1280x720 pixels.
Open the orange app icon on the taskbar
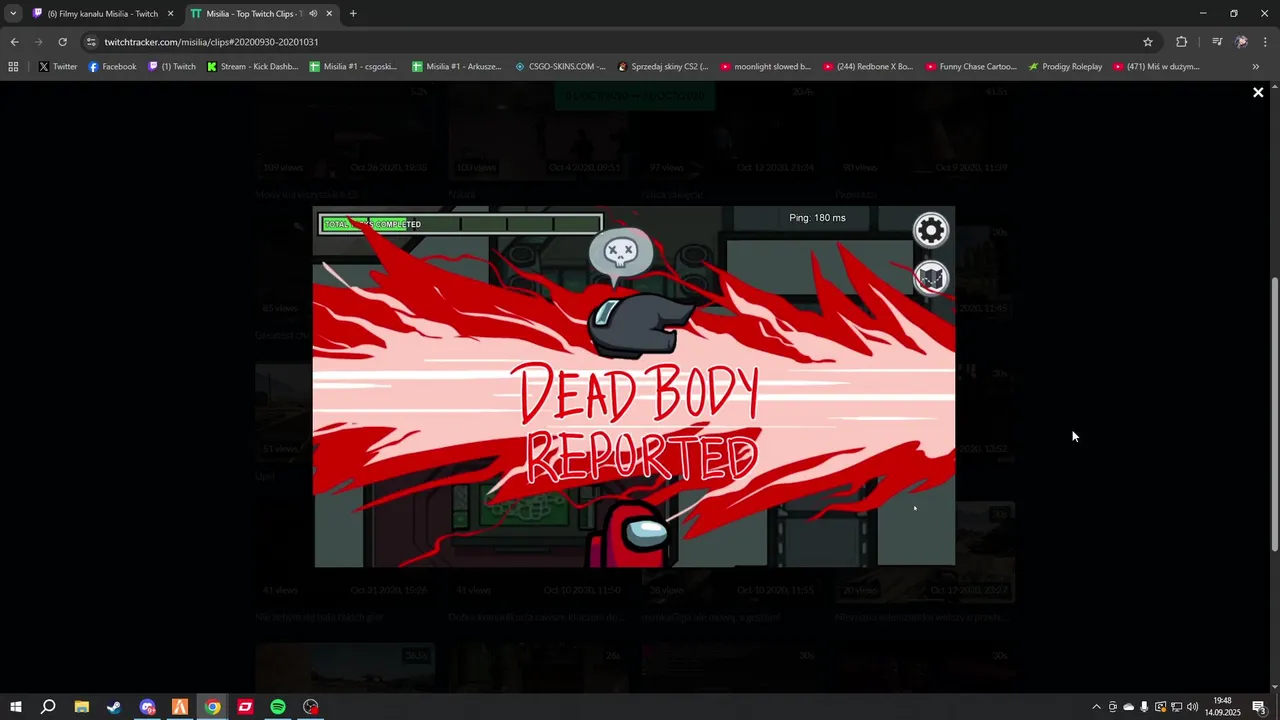pos(180,707)
